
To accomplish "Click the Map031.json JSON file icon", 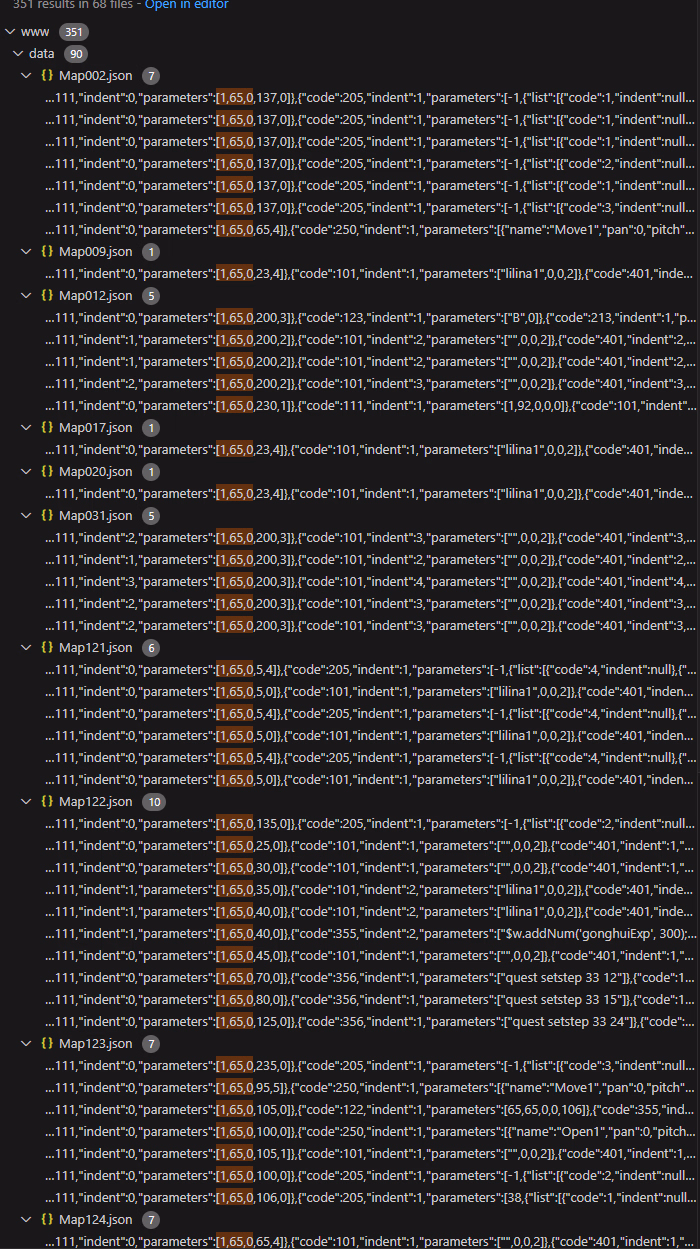I will 47,516.
